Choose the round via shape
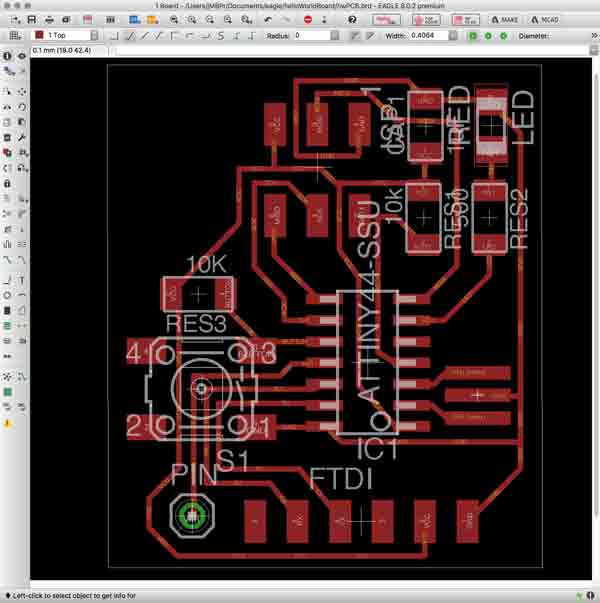600x603 pixels. click(x=488, y=36)
